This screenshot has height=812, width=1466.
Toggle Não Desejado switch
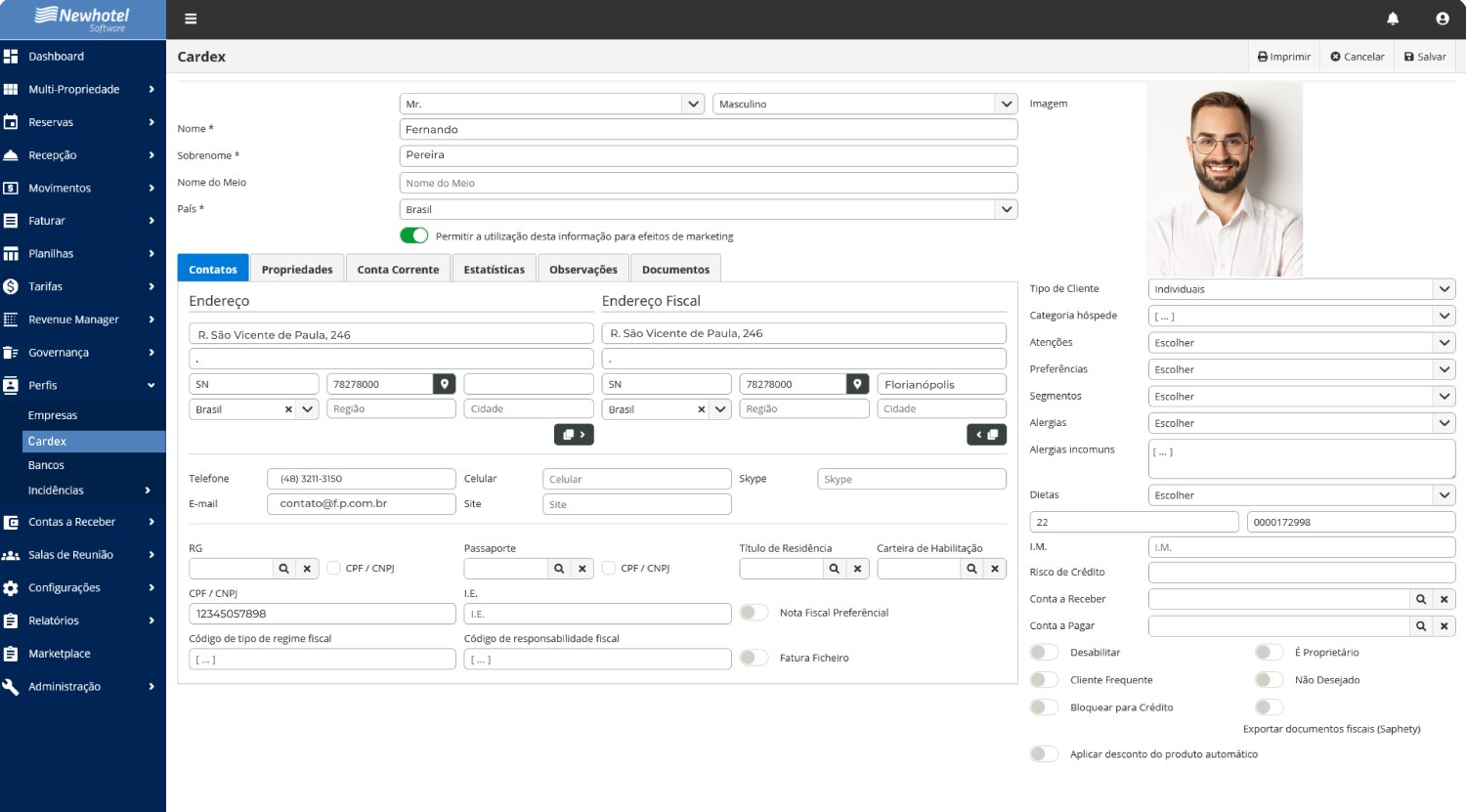click(x=1269, y=680)
